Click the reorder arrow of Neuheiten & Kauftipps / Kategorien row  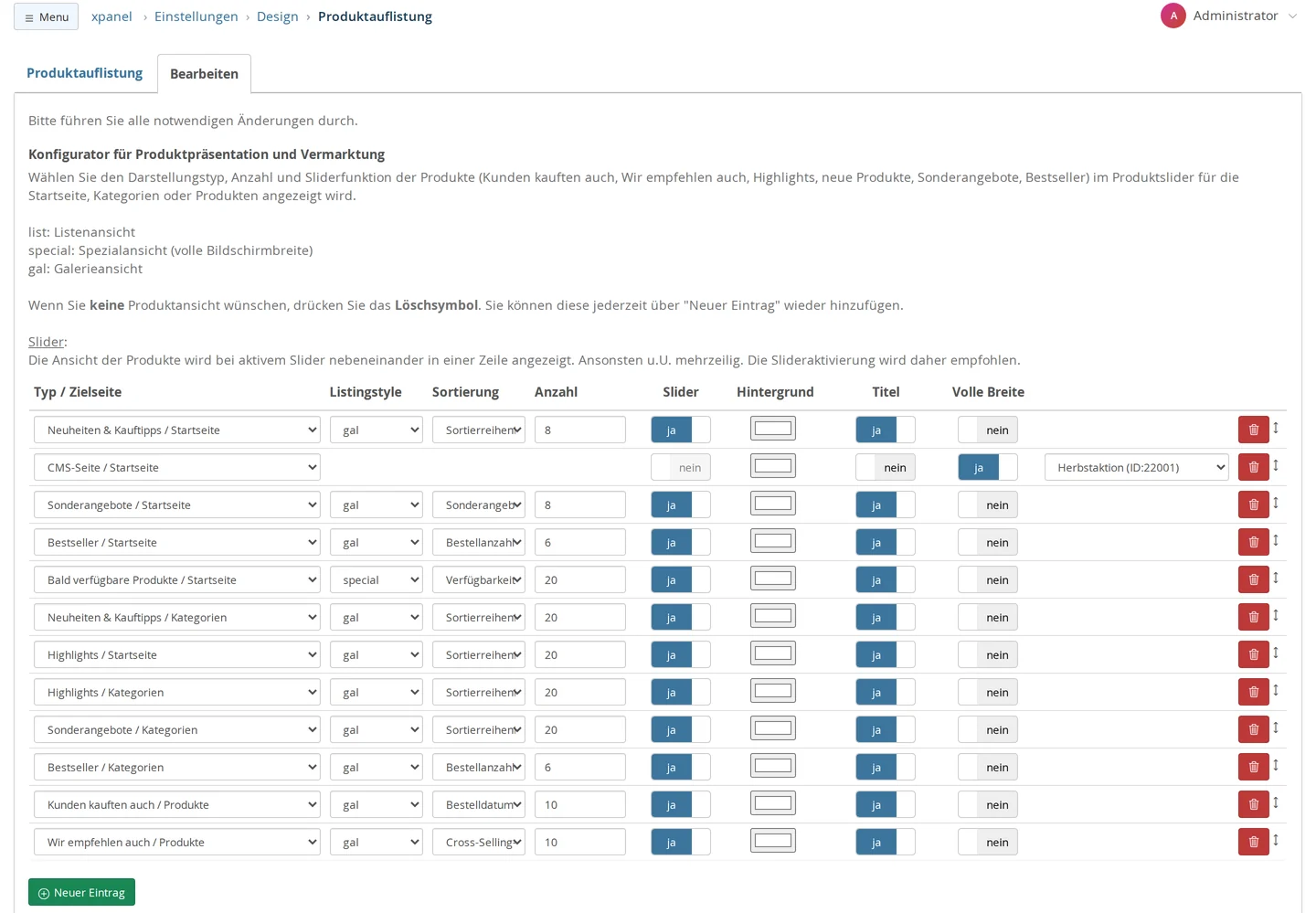(1276, 615)
